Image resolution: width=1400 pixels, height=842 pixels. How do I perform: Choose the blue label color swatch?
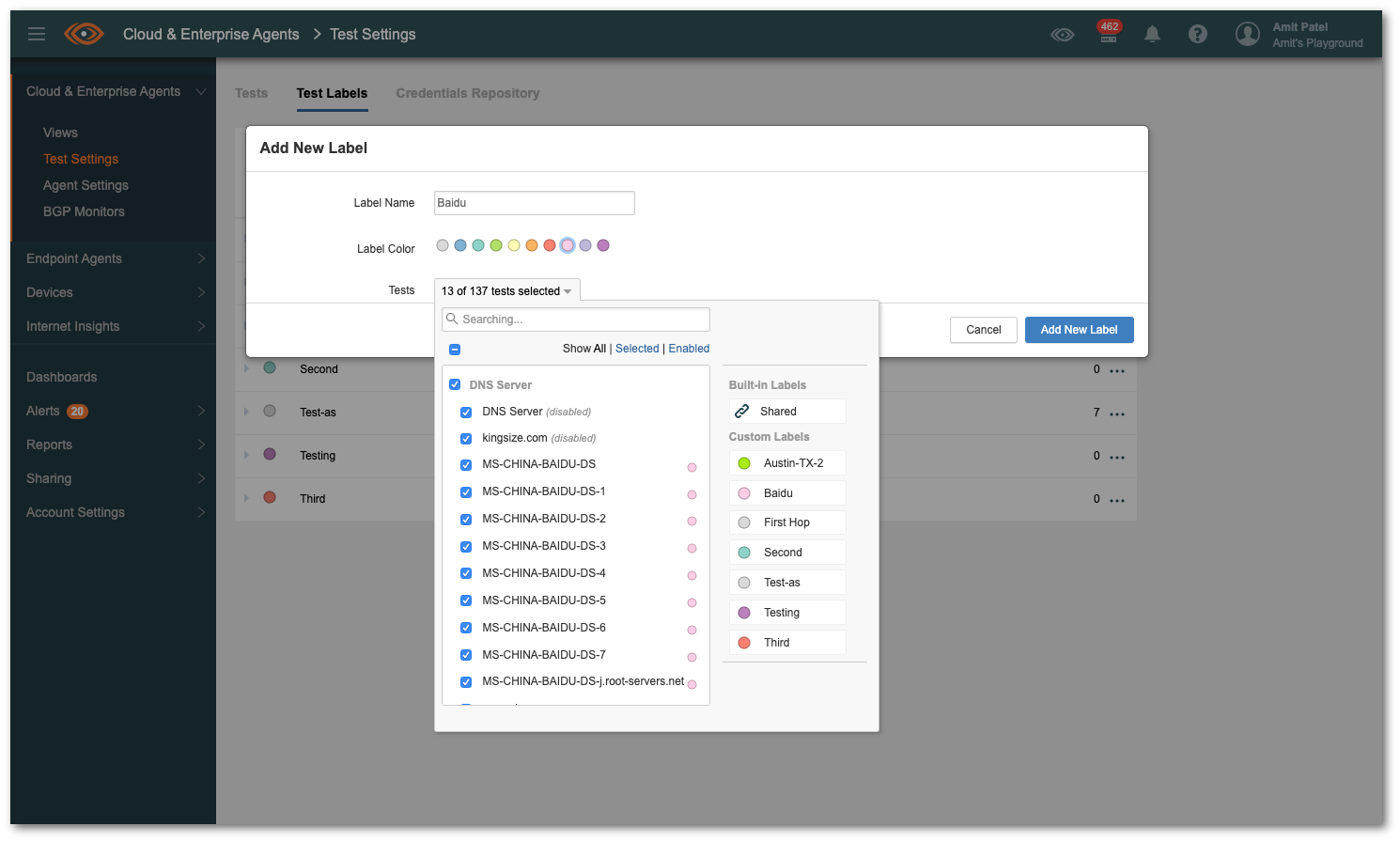pos(460,245)
